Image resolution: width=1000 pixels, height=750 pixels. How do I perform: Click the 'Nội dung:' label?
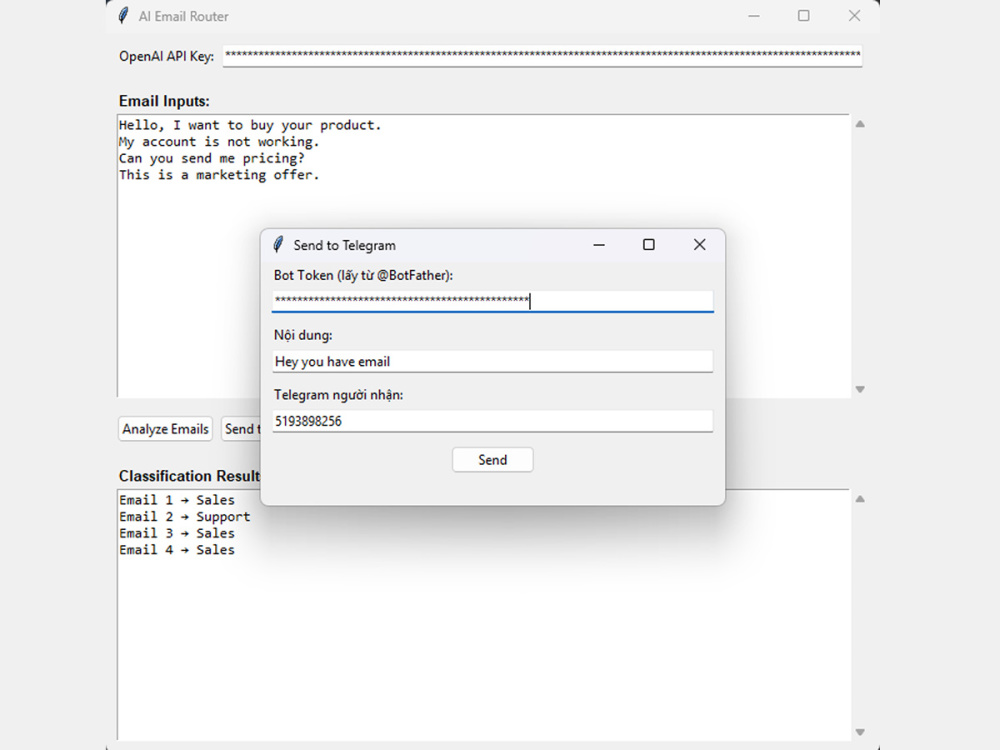point(303,335)
